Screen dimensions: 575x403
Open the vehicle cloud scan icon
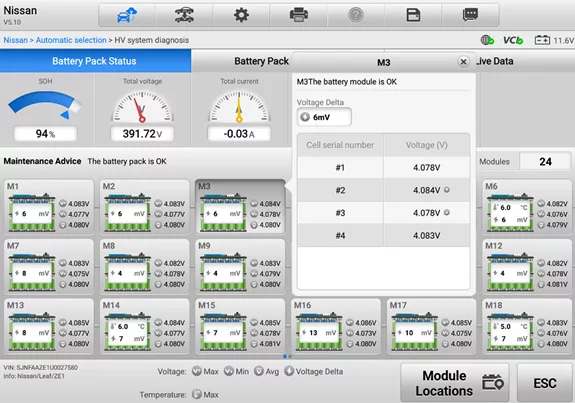[127, 15]
